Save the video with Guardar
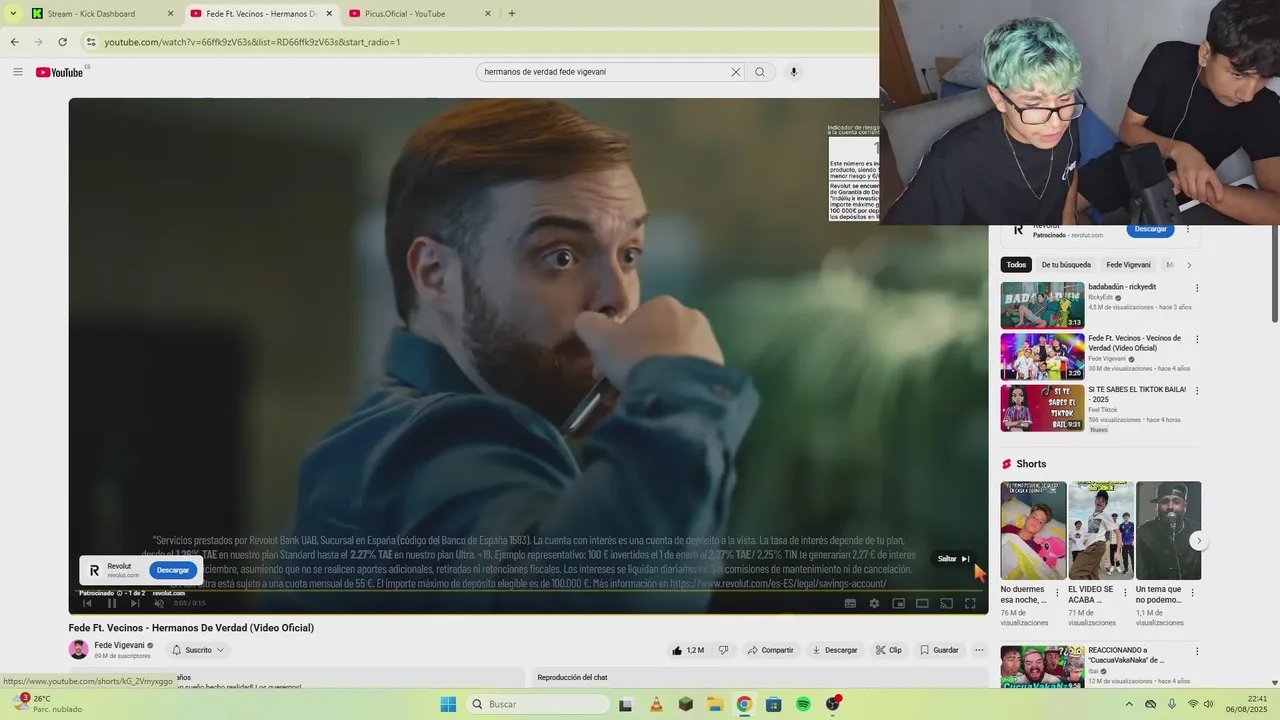Screen dimensions: 1280x720 939,650
